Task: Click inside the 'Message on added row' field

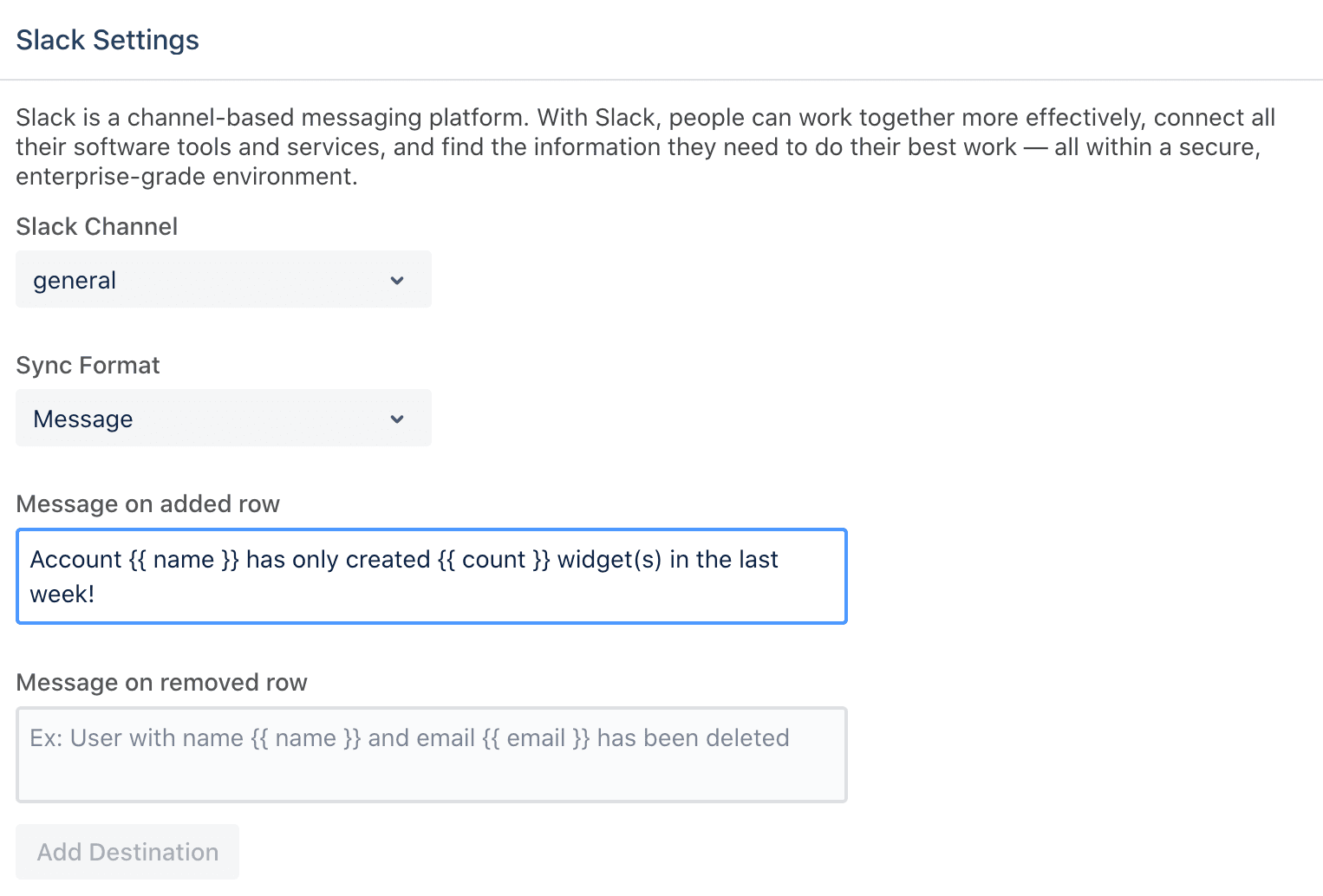Action: click(x=431, y=575)
